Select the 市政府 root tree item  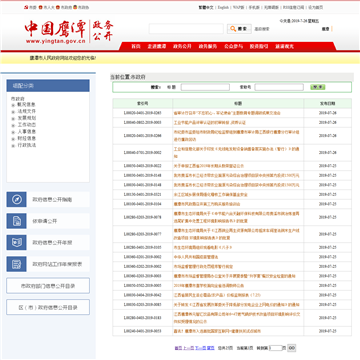click(18, 99)
